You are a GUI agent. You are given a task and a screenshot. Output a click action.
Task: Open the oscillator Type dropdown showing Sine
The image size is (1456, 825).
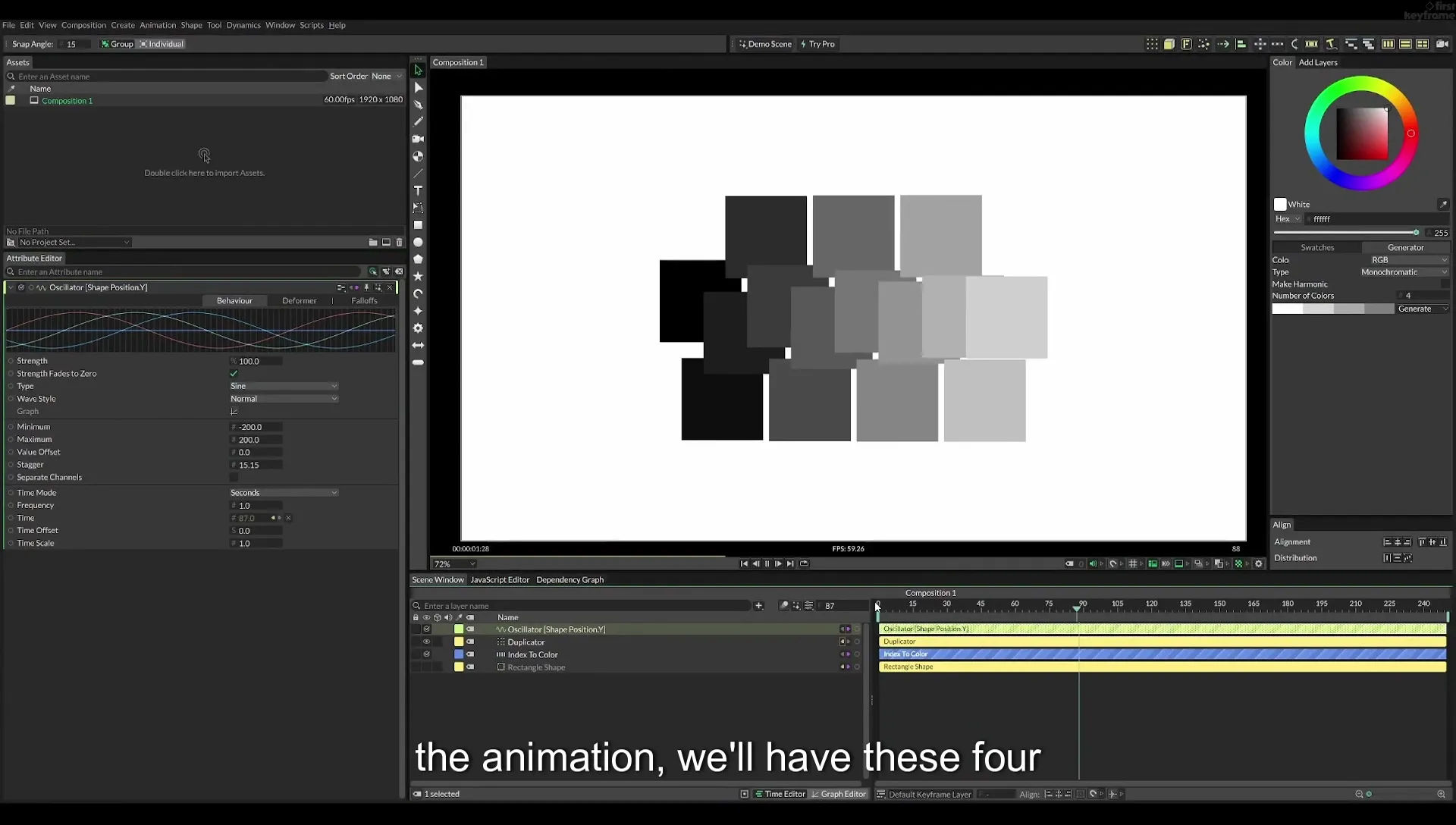(x=284, y=386)
